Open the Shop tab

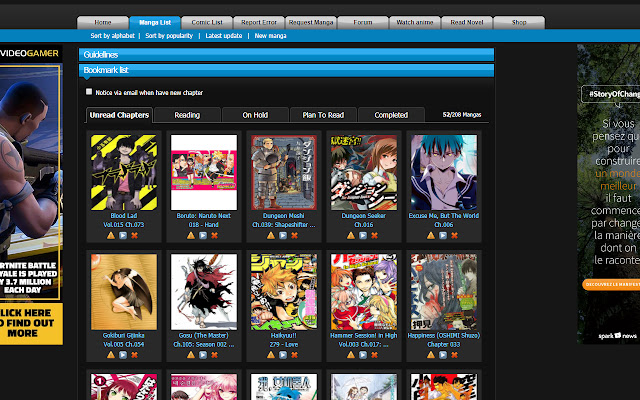click(x=519, y=22)
